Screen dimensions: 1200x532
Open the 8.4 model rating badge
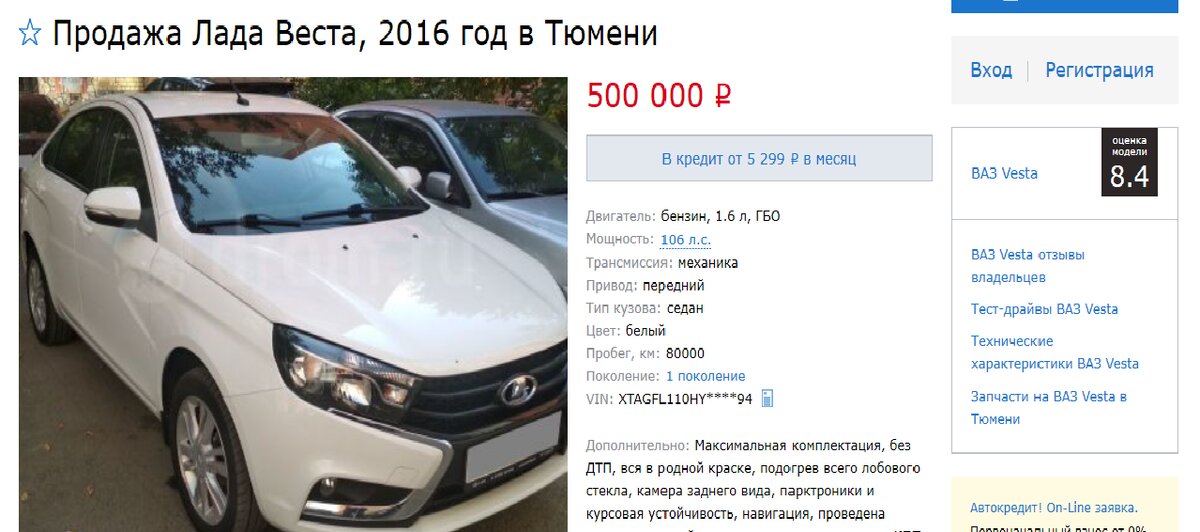(x=1129, y=162)
